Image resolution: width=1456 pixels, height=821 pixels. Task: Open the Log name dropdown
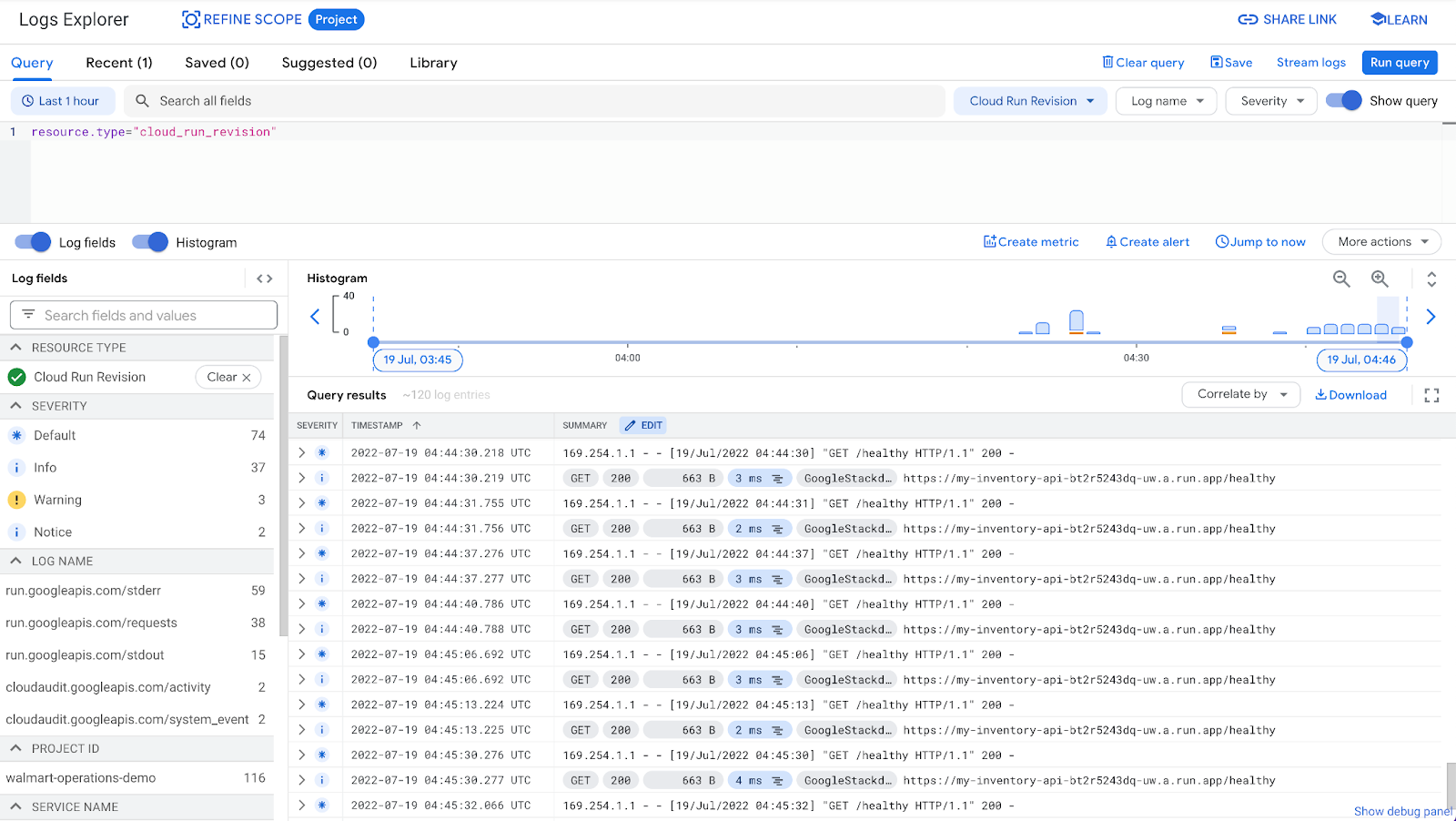tap(1167, 101)
